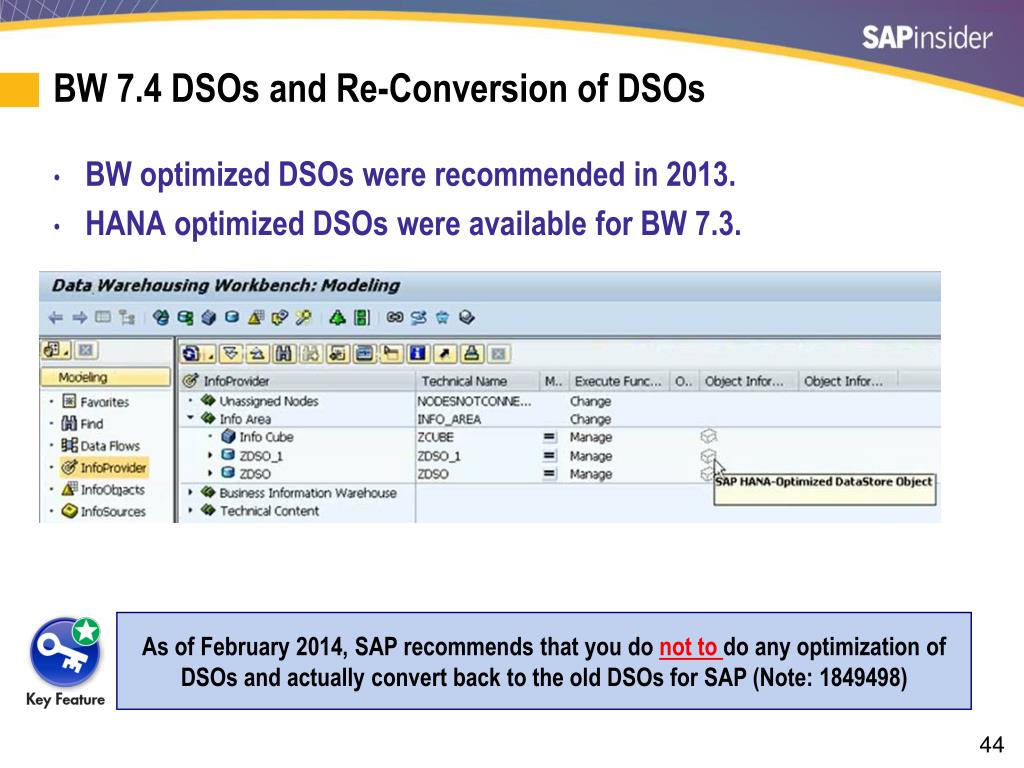Click the Technical Name column header
This screenshot has height=768, width=1024.
pos(478,381)
